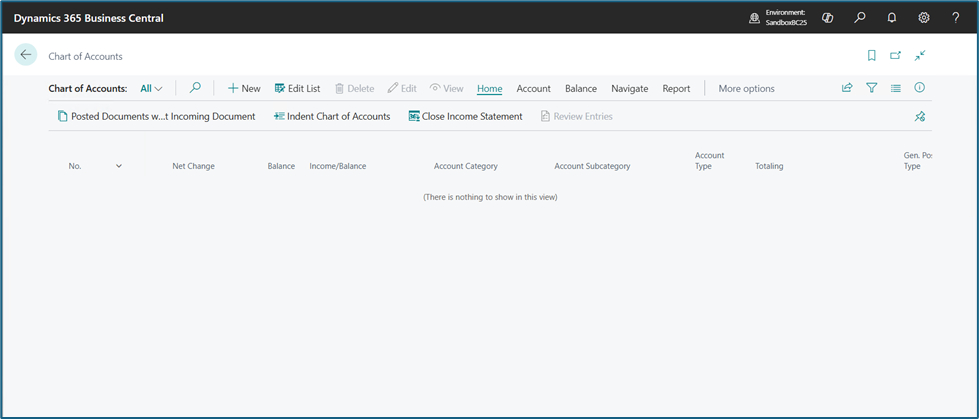The image size is (979, 419).
Task: Click the greyed-out View action
Action: click(446, 89)
